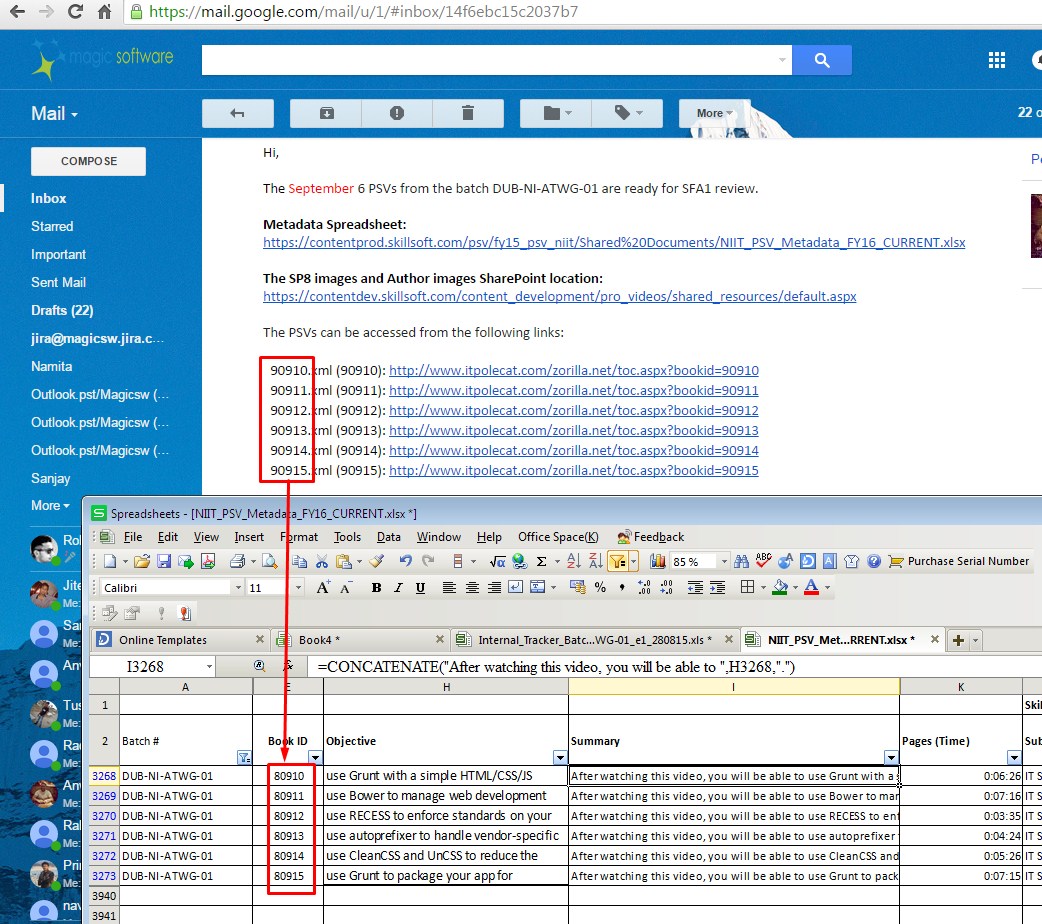Open the 85 % zoom dropdown

(x=724, y=562)
